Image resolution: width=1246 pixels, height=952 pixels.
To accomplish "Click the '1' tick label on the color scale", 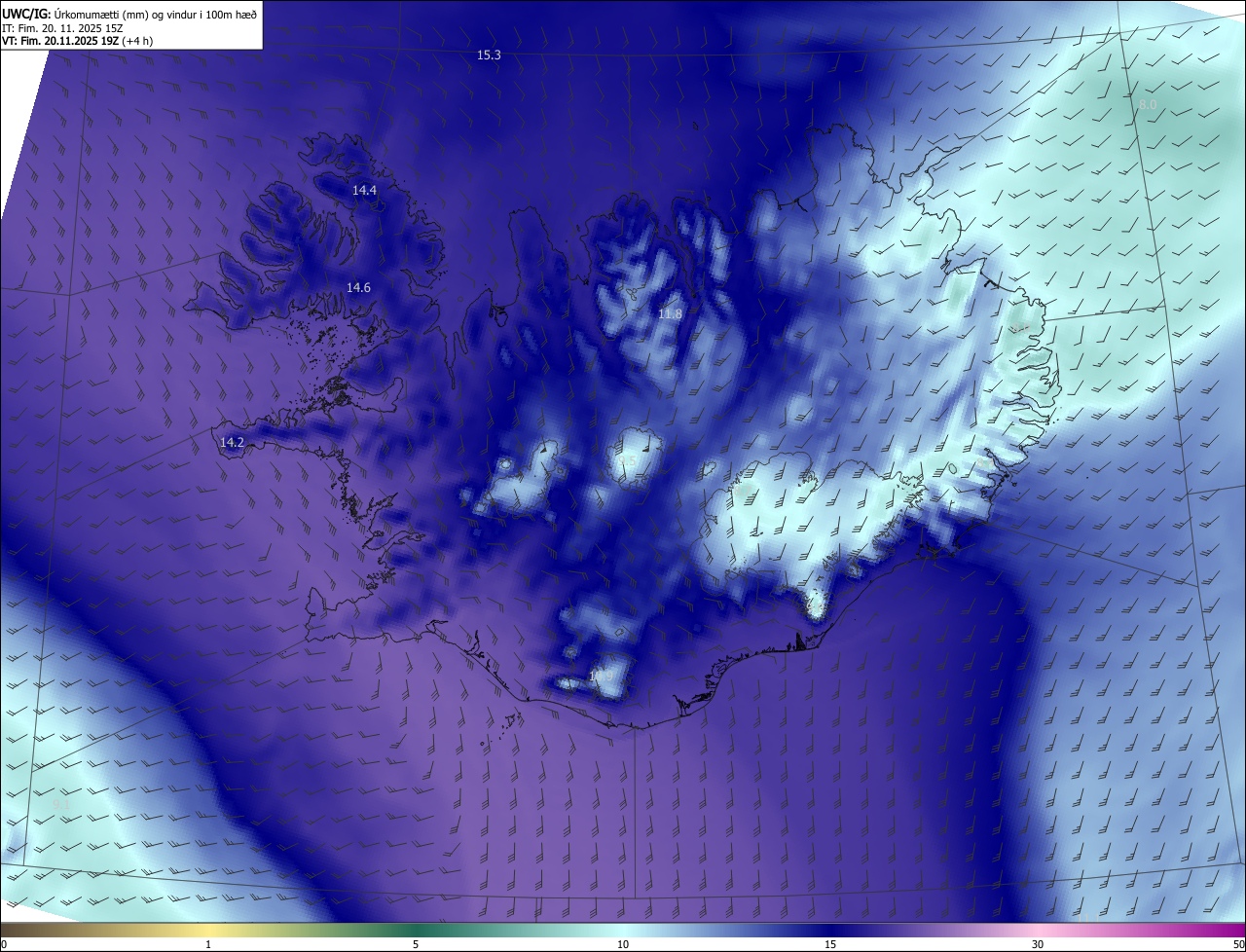I will pos(208,944).
